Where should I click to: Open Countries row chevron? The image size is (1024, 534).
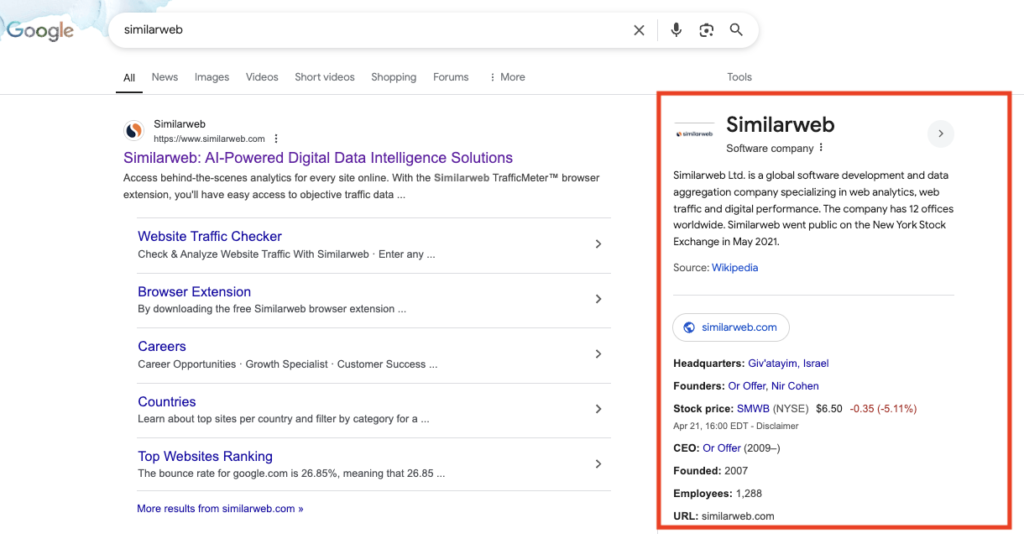pos(598,409)
